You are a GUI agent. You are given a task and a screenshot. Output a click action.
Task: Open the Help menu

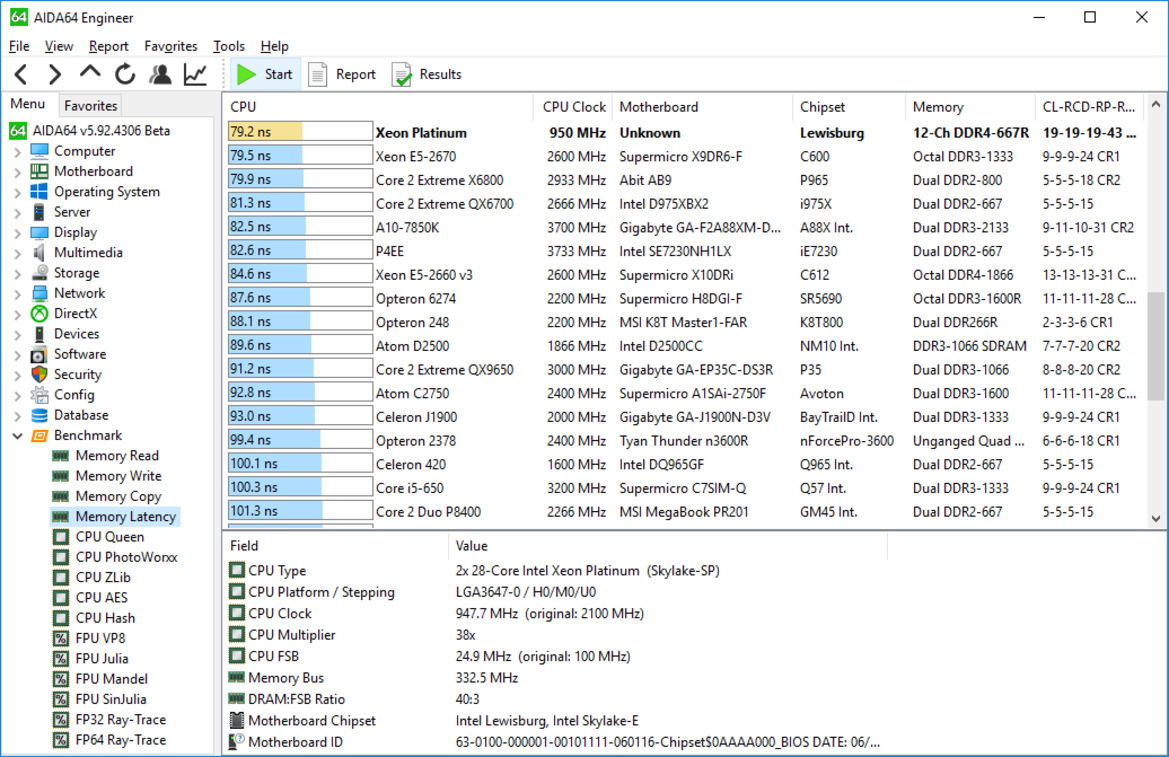click(x=274, y=46)
